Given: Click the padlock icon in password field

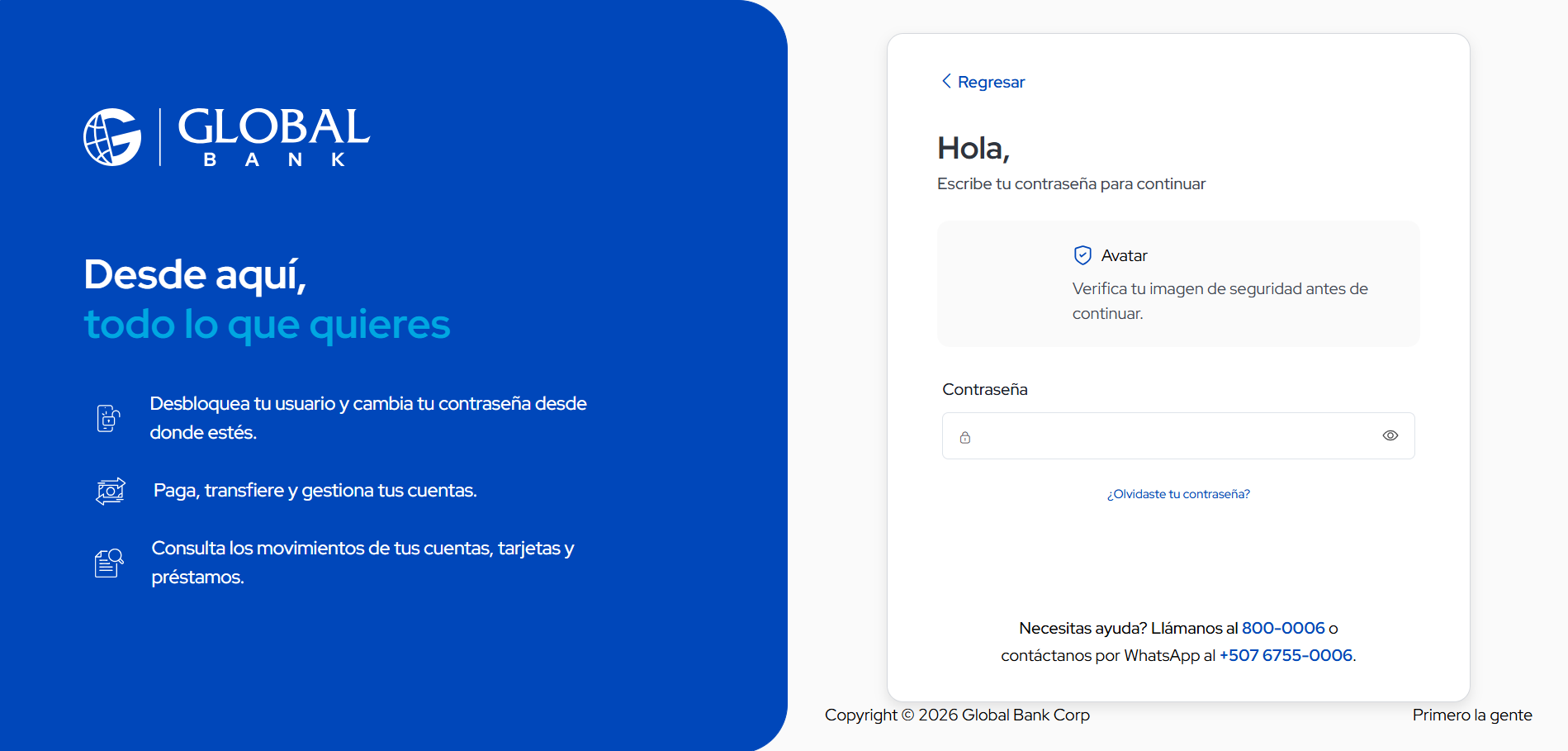Looking at the screenshot, I should tap(965, 437).
